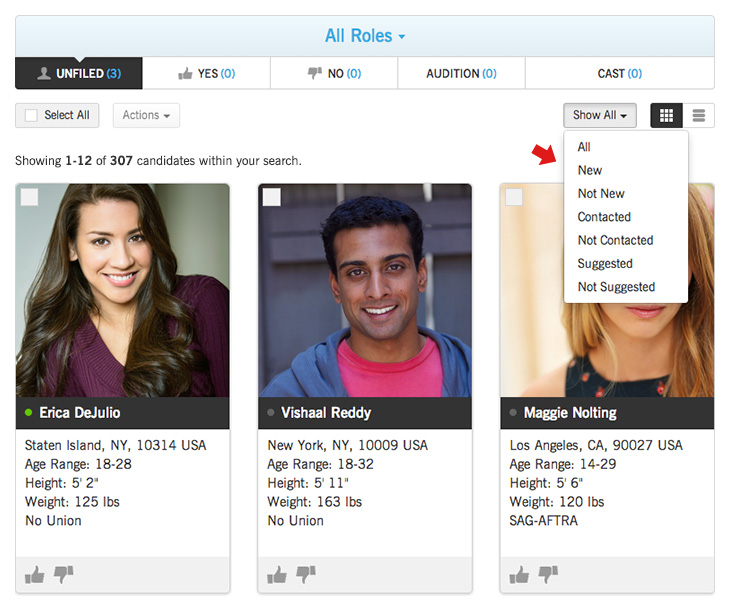Viewport: 730px width, 613px height.
Task: Switch to grid view layout
Action: point(666,115)
